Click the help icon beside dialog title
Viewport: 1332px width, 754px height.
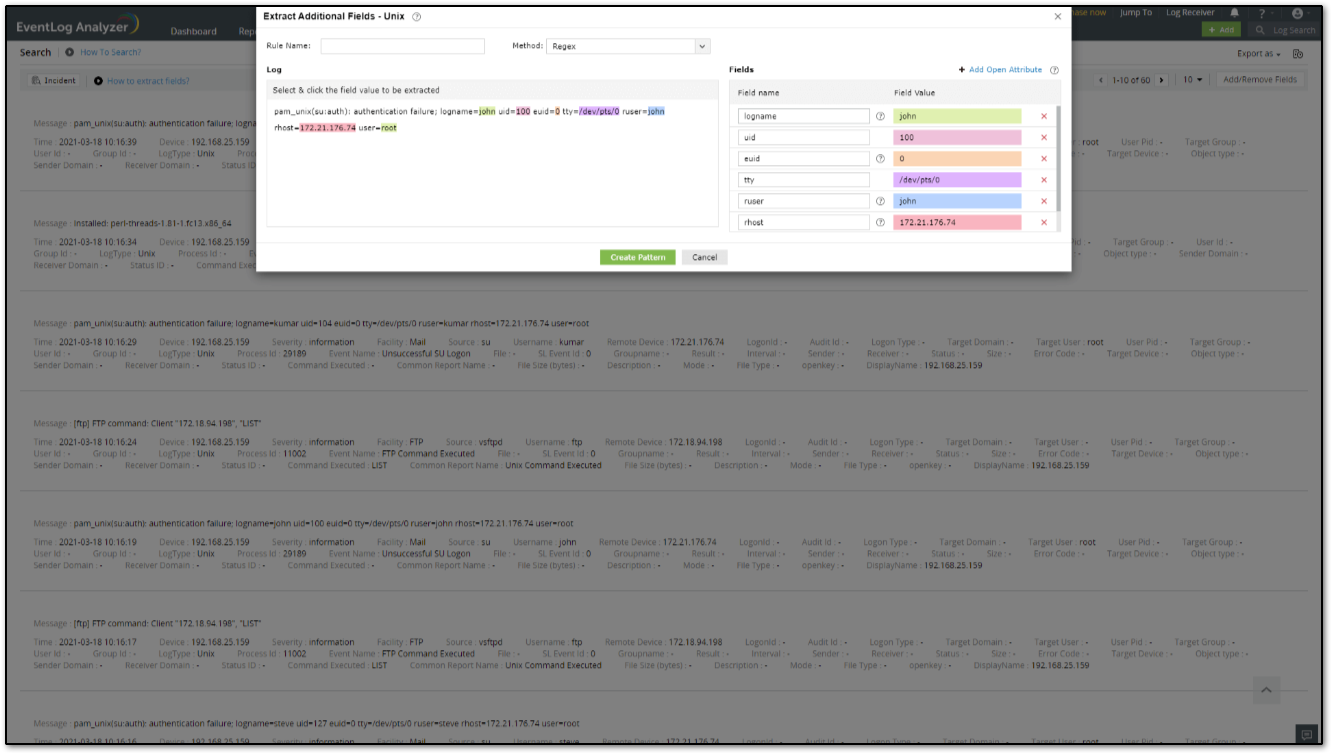pyautogui.click(x=417, y=17)
